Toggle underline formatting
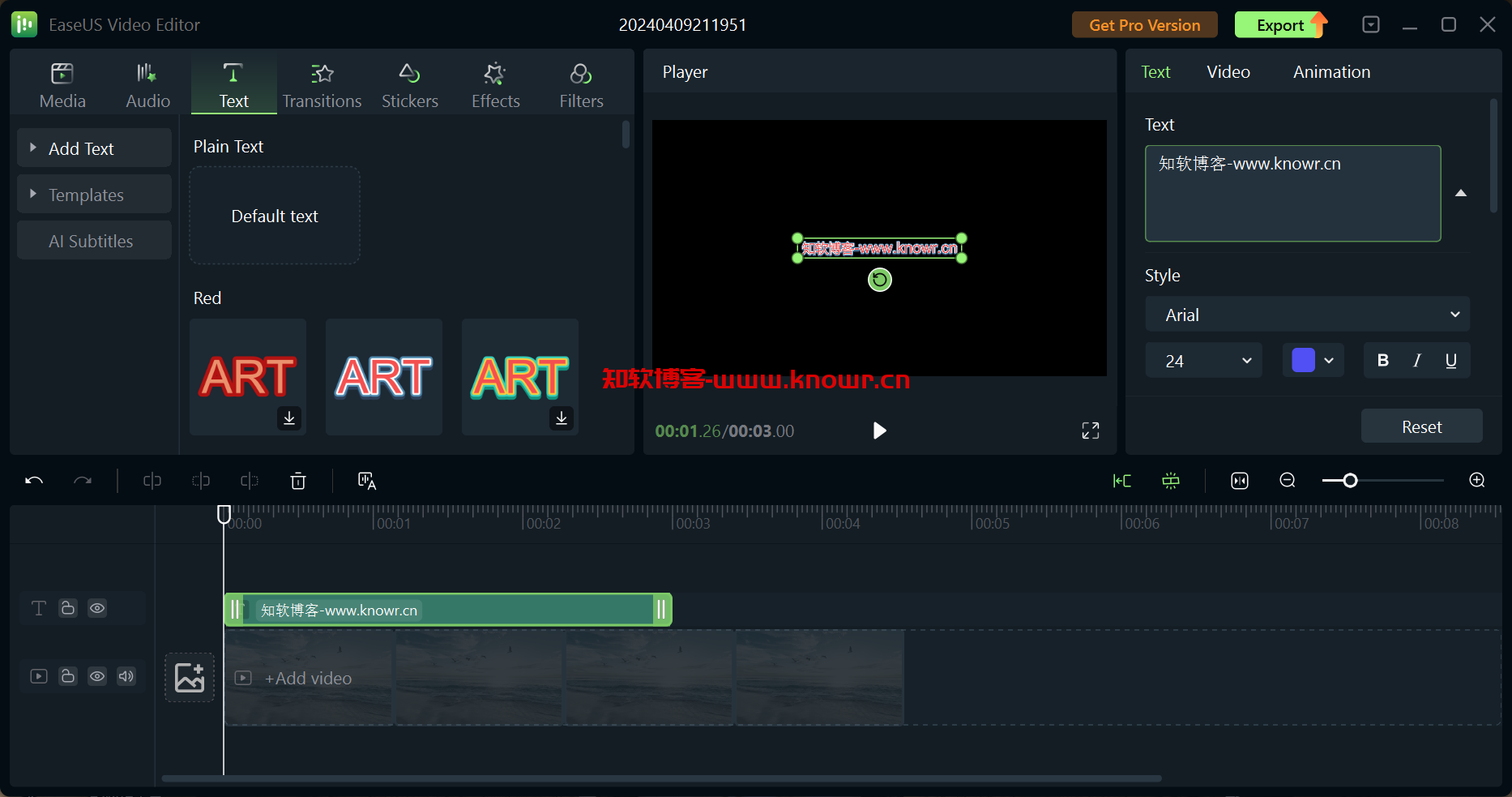1512x797 pixels. point(1451,361)
